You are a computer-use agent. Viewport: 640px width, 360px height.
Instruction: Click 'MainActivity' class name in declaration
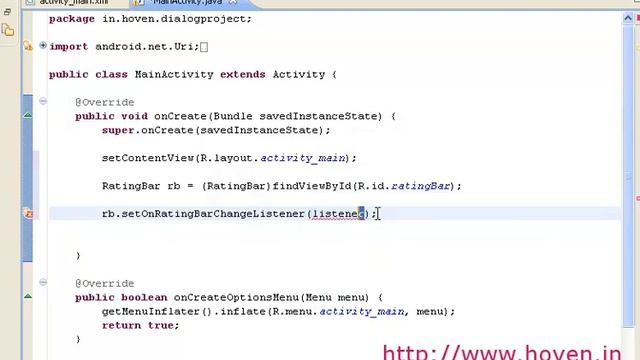click(174, 75)
